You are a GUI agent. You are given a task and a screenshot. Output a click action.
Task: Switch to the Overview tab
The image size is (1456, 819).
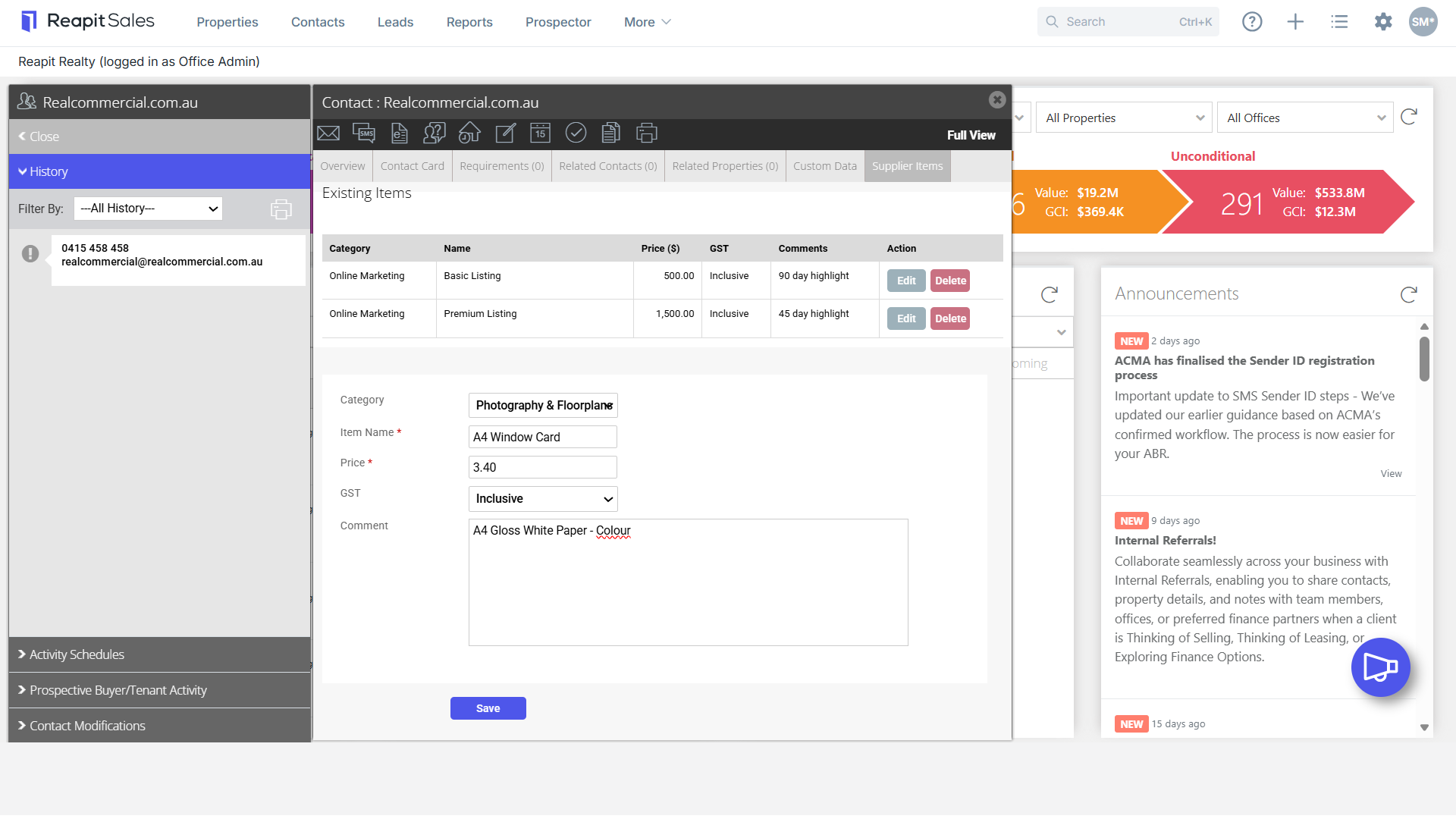click(342, 166)
